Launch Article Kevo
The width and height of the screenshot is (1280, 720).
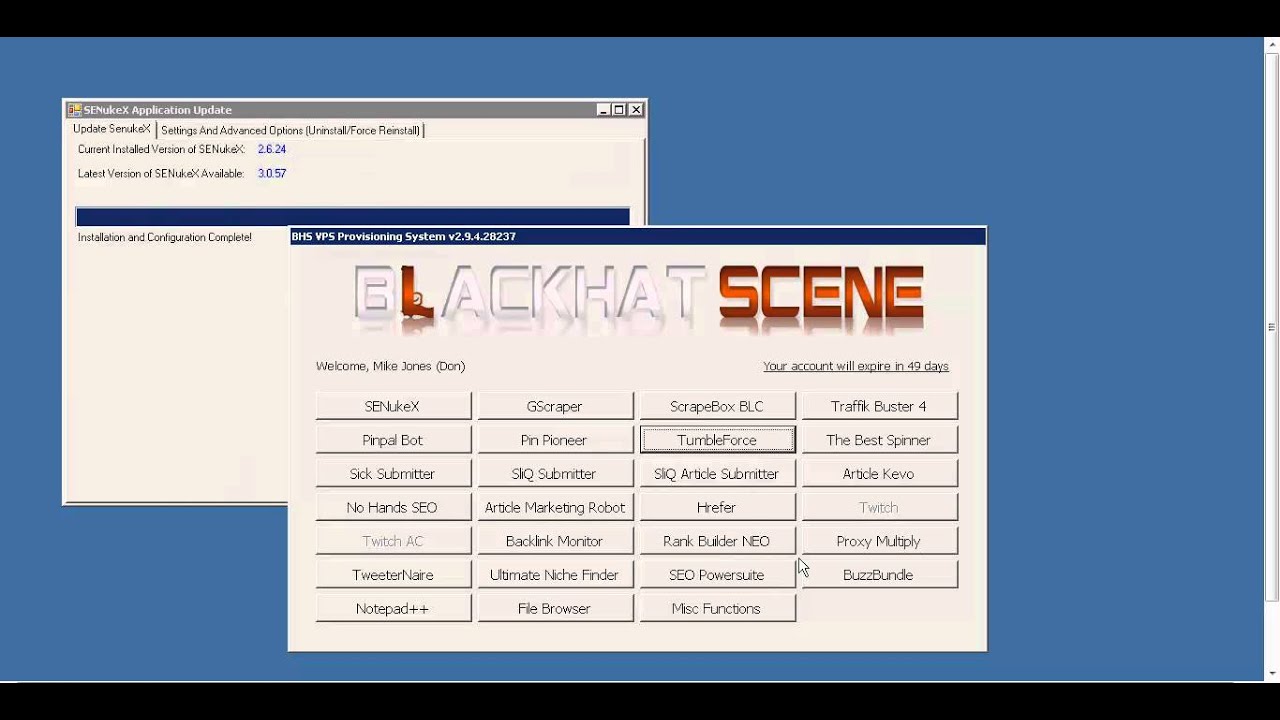[879, 474]
